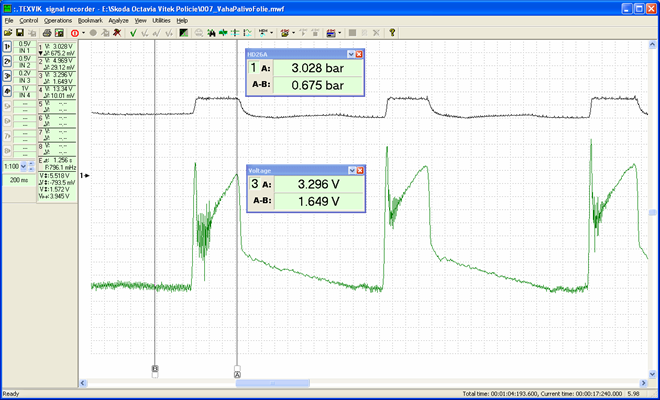The height and width of the screenshot is (400, 660).
Task: Open the 1:100 scale dropdown
Action: (23, 166)
